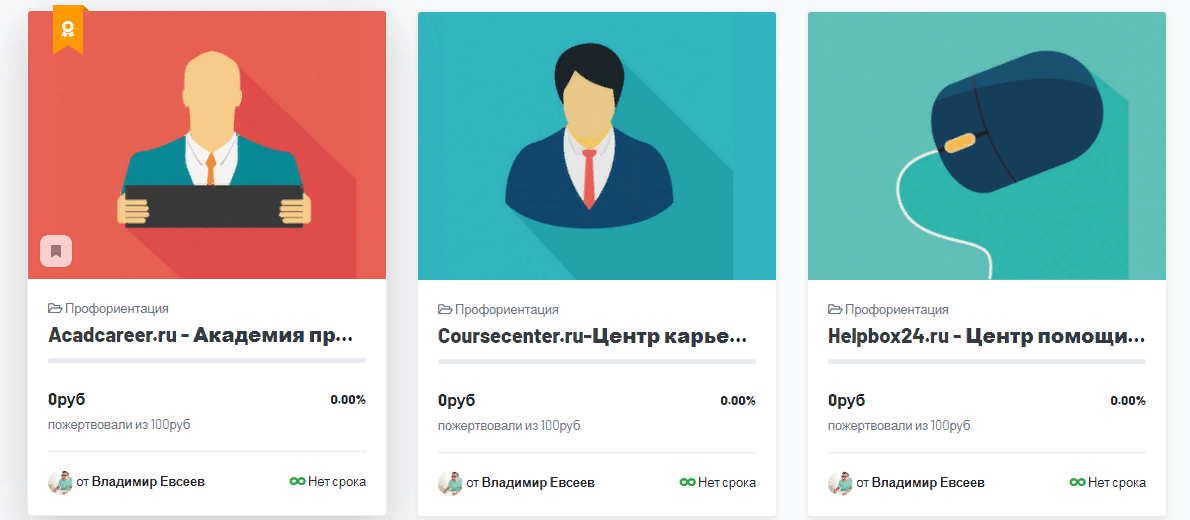Open the Acadcareer.ru campaign title

200,336
